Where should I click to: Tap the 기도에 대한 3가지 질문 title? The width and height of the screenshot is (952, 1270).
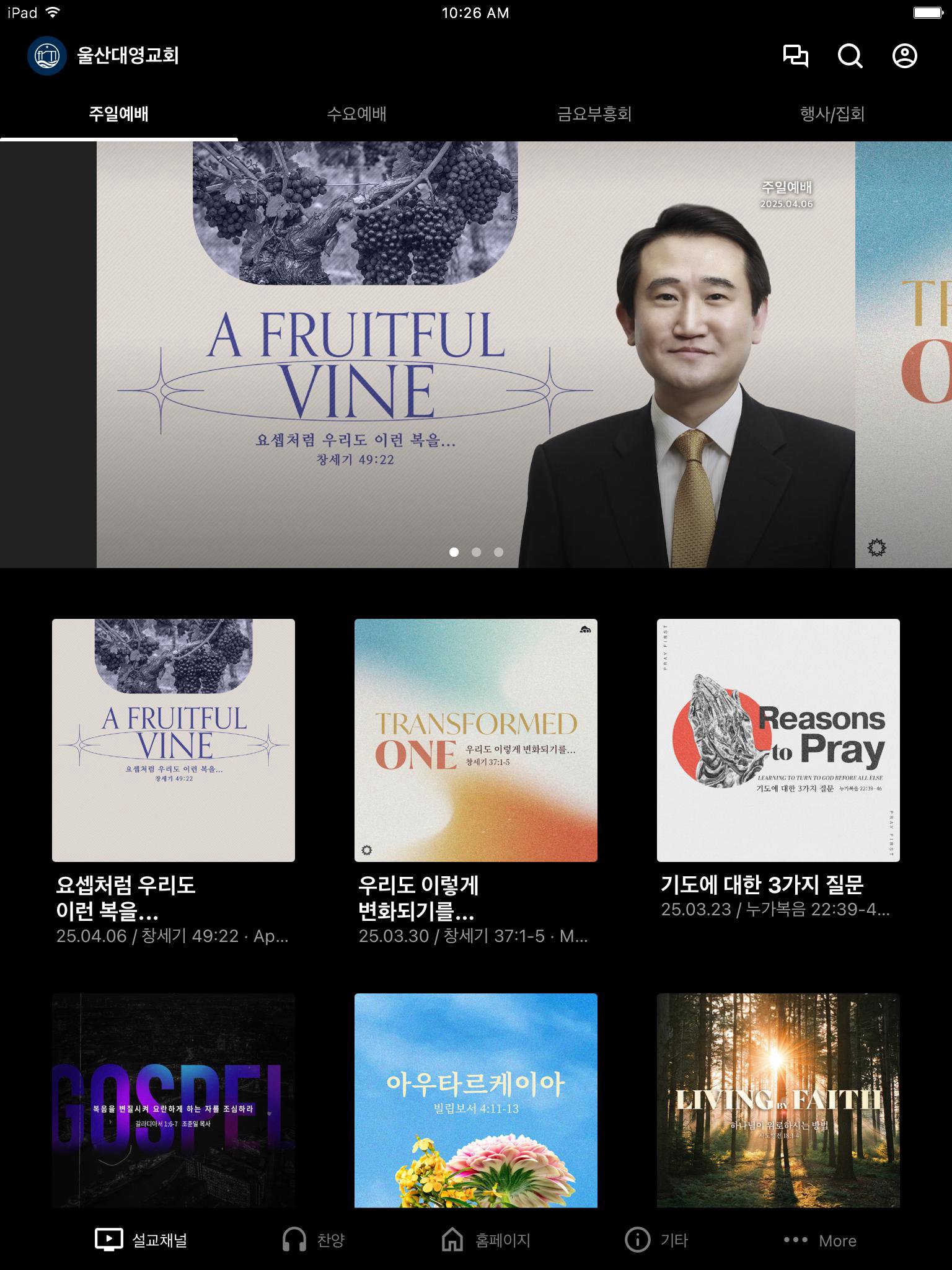[762, 885]
